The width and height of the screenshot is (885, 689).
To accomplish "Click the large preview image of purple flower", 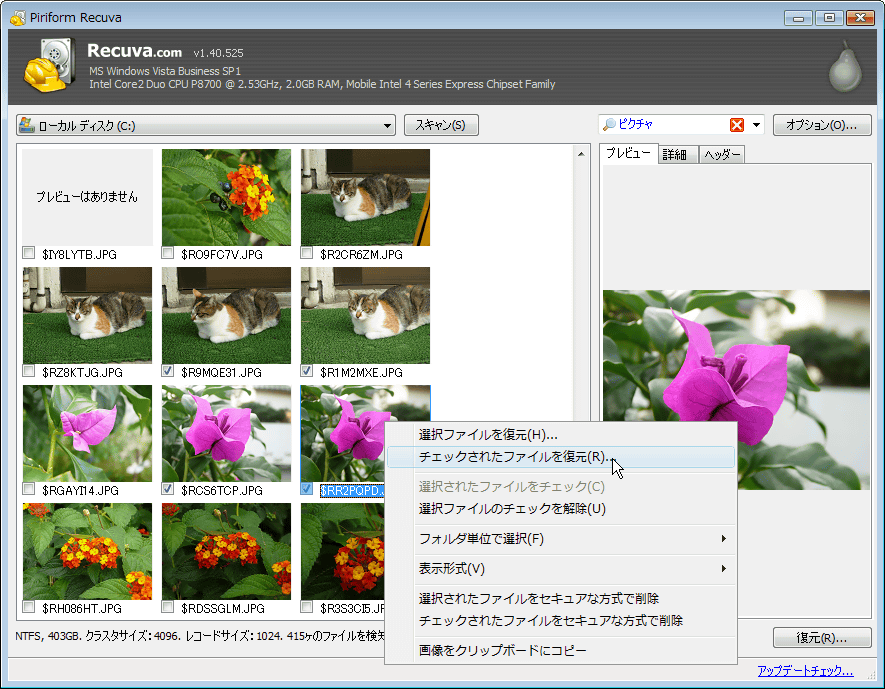I will 737,390.
